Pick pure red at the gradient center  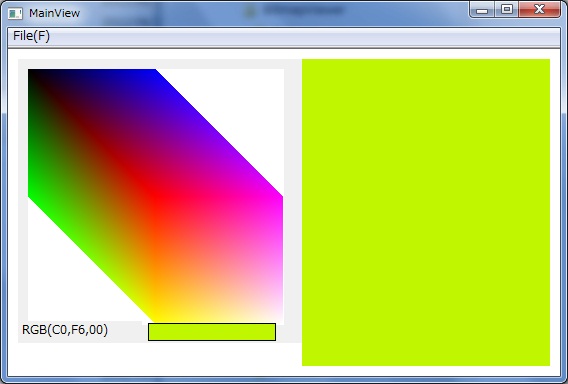pos(155,196)
